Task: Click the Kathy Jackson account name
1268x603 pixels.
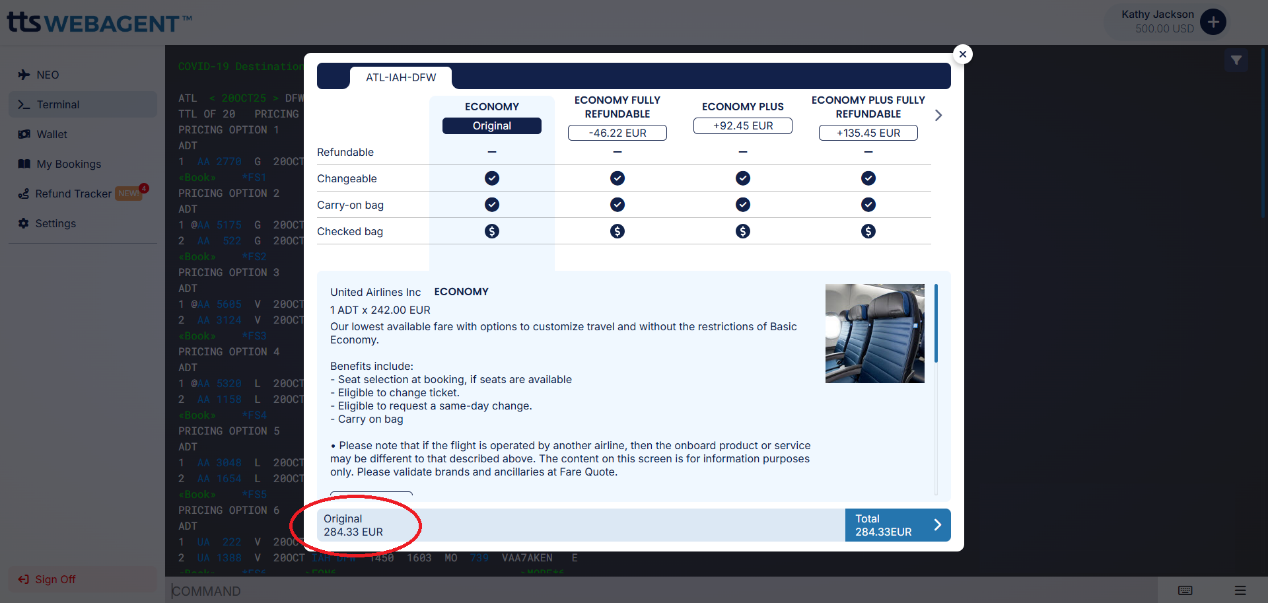Action: 1157,14
